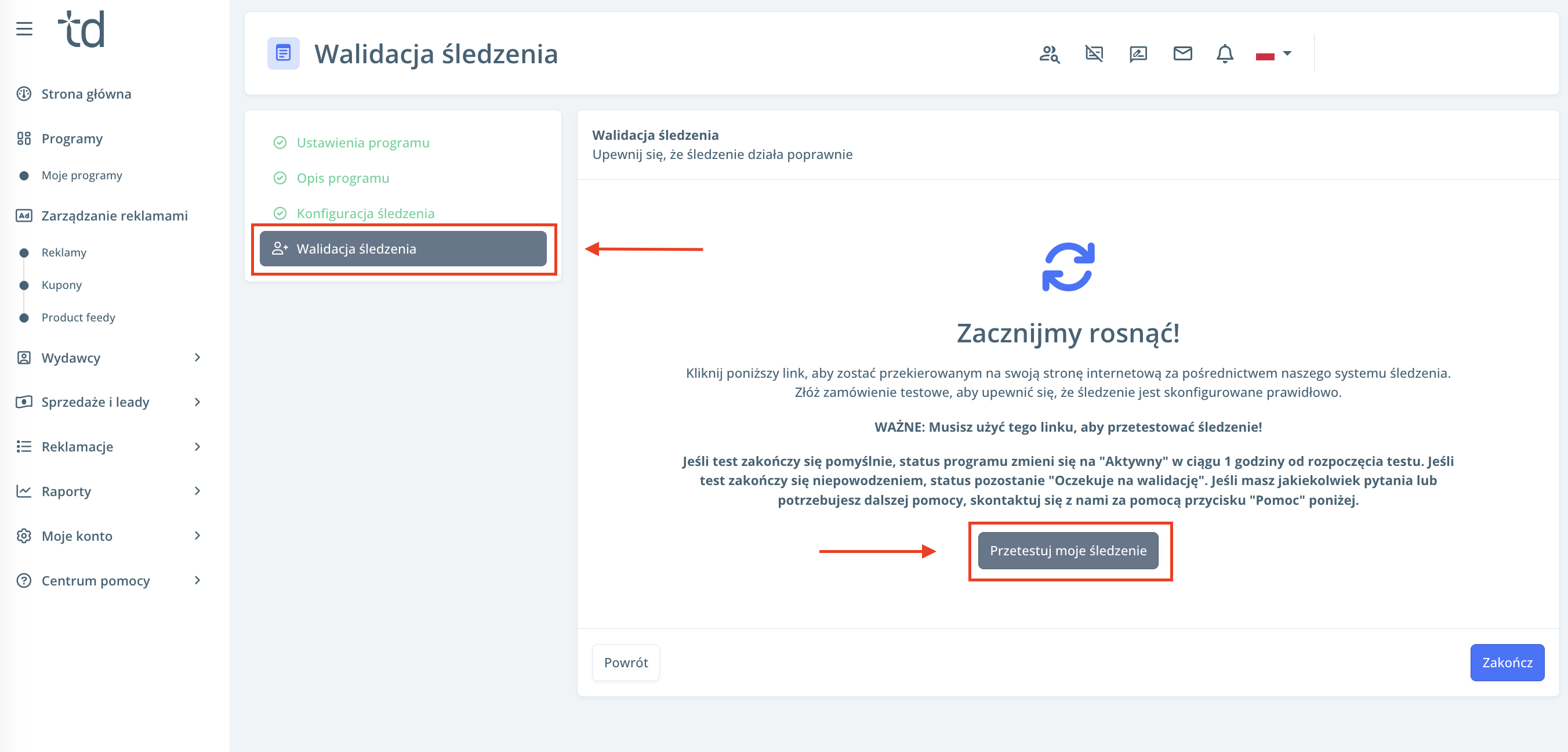This screenshot has height=752, width=1568.
Task: Click the crossed-out screen icon in header
Action: click(x=1094, y=53)
